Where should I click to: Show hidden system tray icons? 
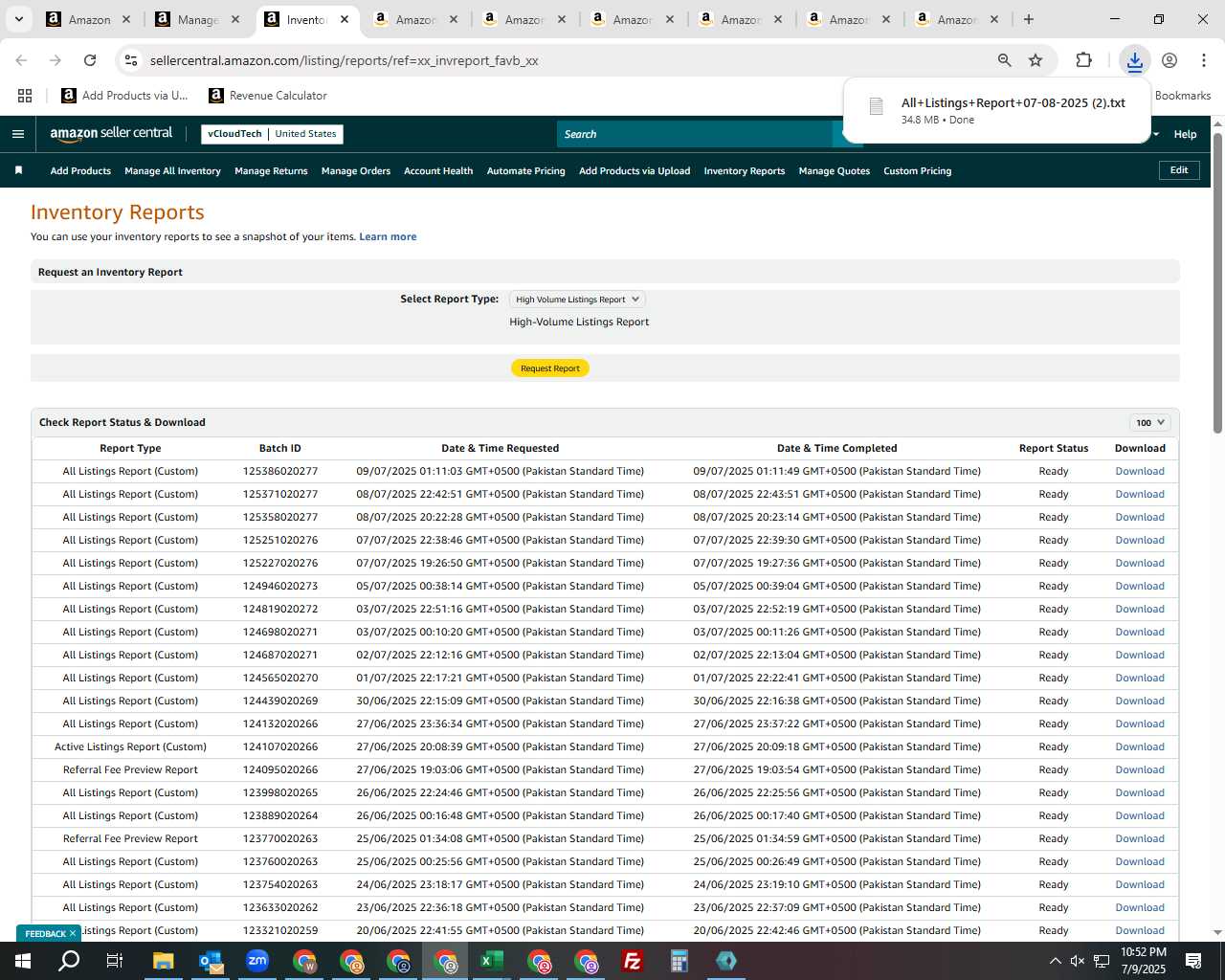1055,961
